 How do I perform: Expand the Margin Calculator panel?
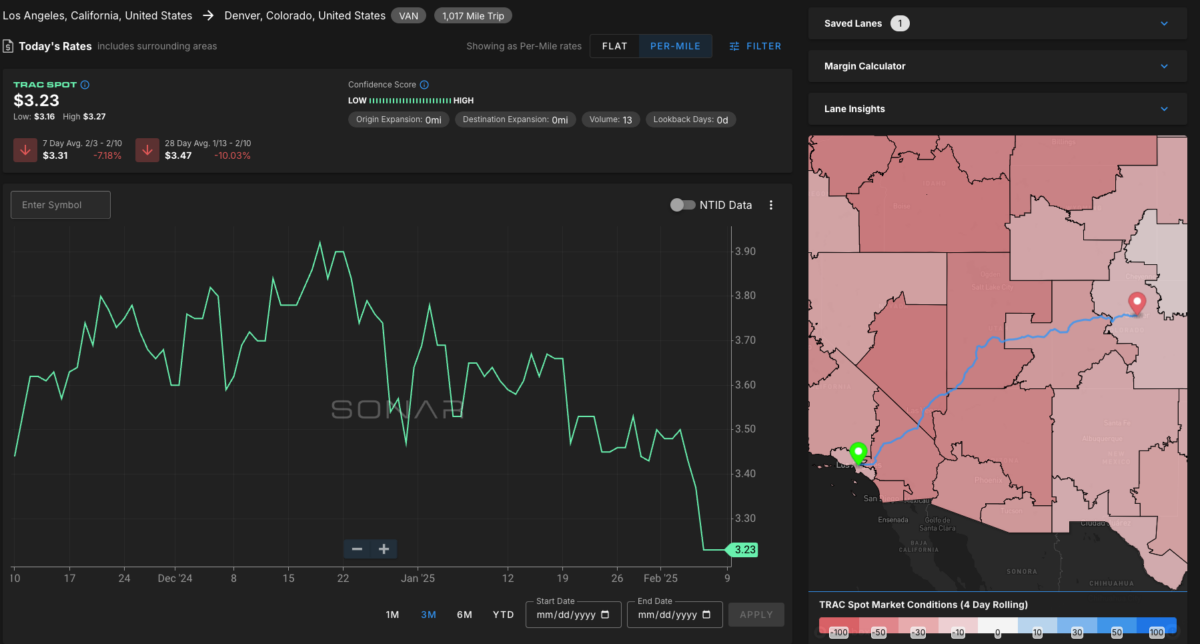pos(1164,66)
